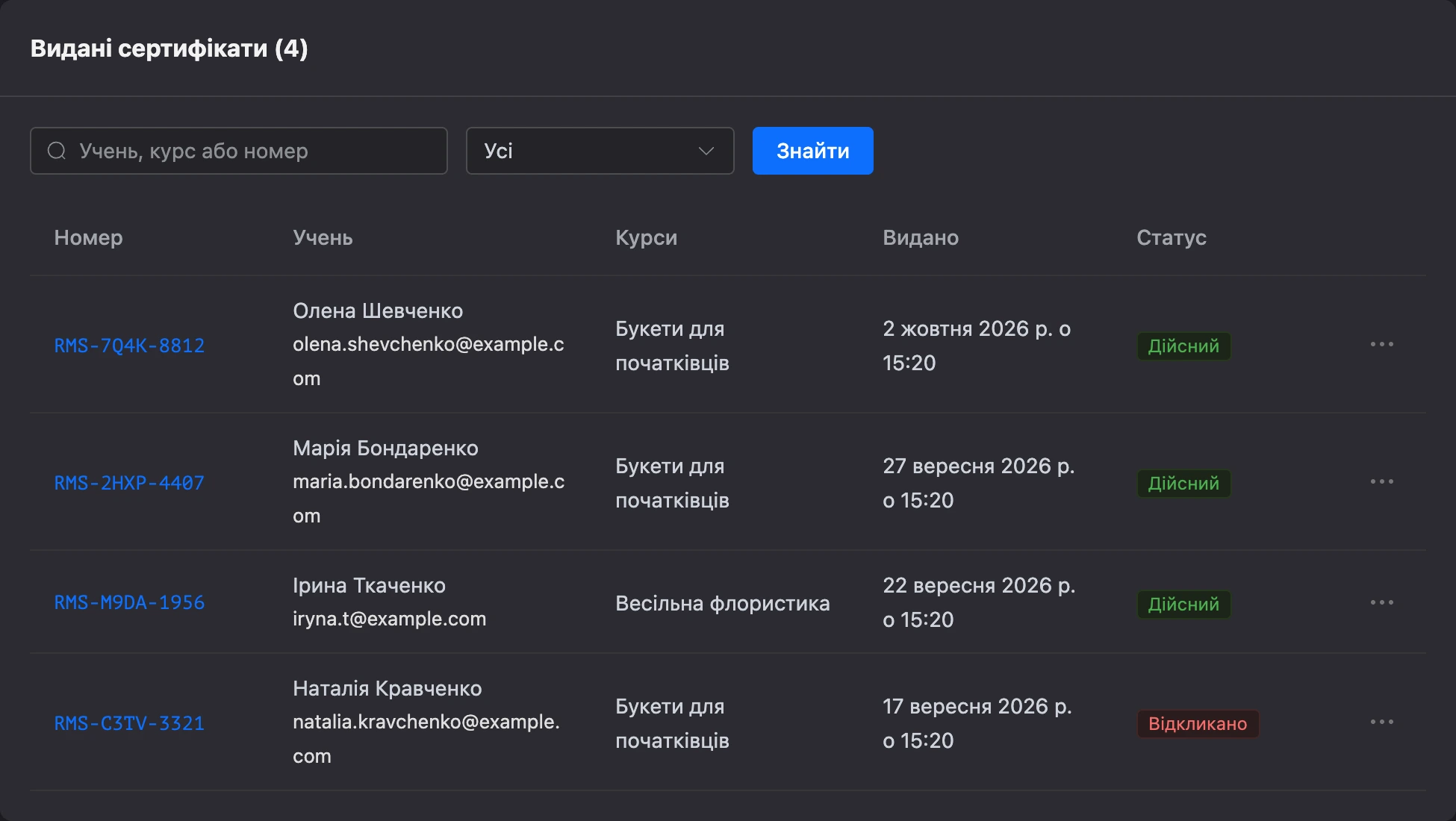1456x821 pixels.
Task: Click the Дійсний badge in Ірина Ткаченко row
Action: coord(1183,604)
